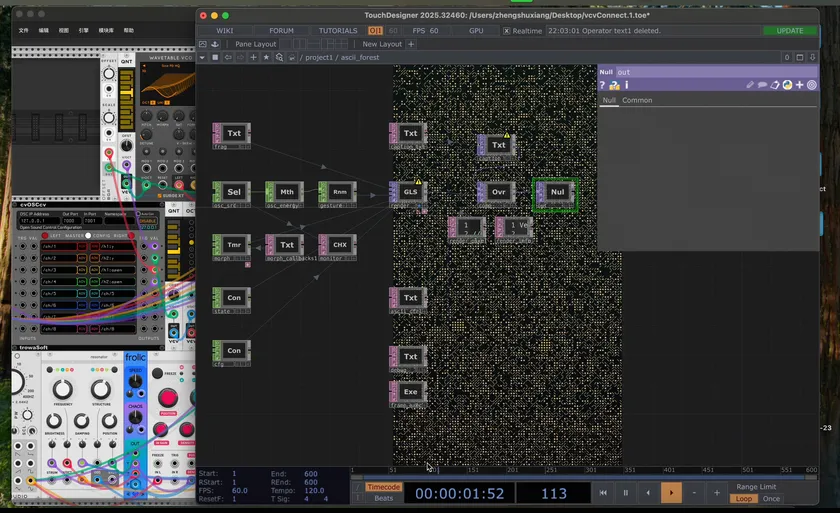Show operator info 'i' icon
Screen dimensions: 840x513
(x=626, y=85)
